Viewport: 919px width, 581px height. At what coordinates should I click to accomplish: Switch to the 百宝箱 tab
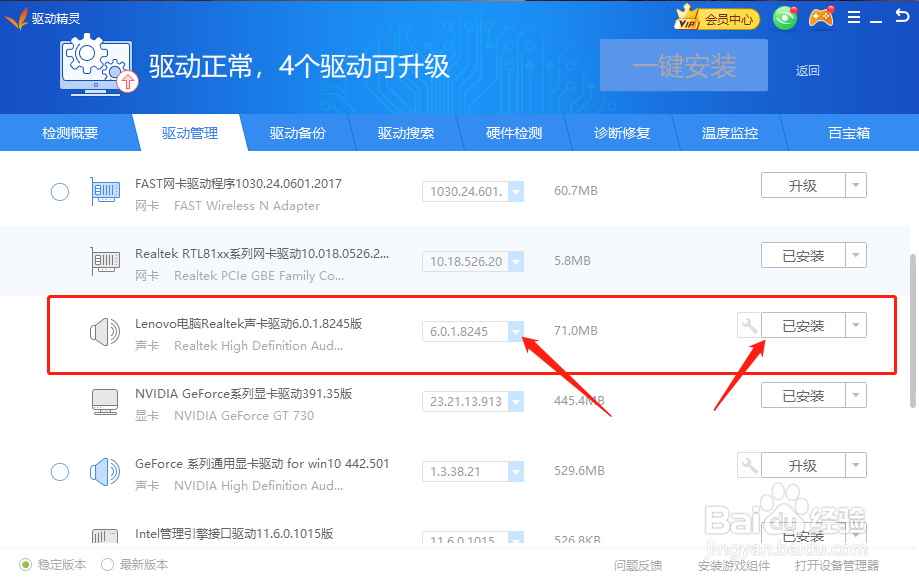click(849, 133)
